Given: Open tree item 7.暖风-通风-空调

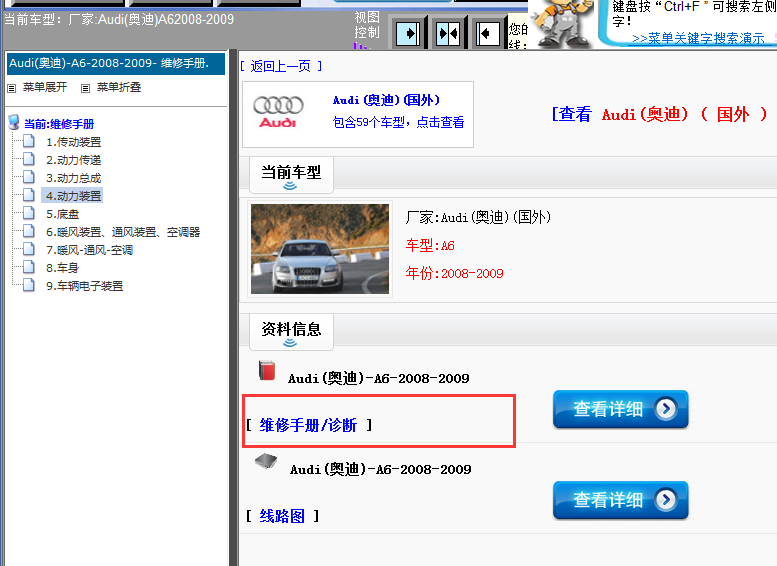Looking at the screenshot, I should (90, 250).
